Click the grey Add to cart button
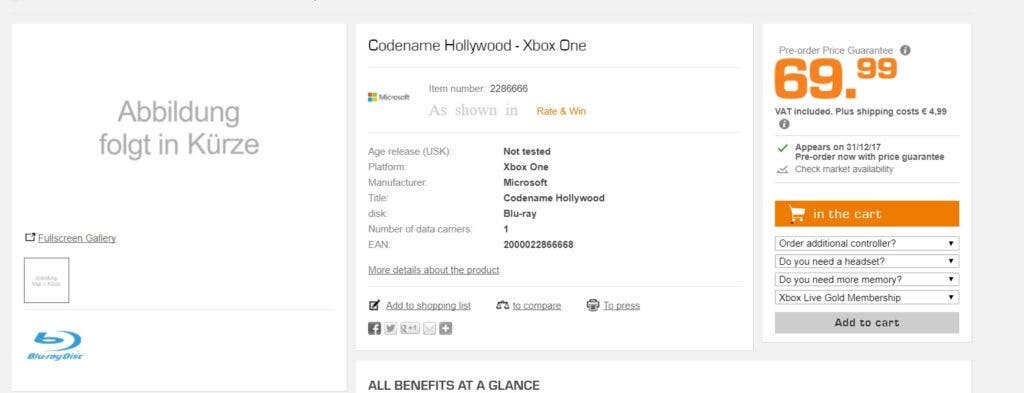1024x393 pixels. point(867,322)
